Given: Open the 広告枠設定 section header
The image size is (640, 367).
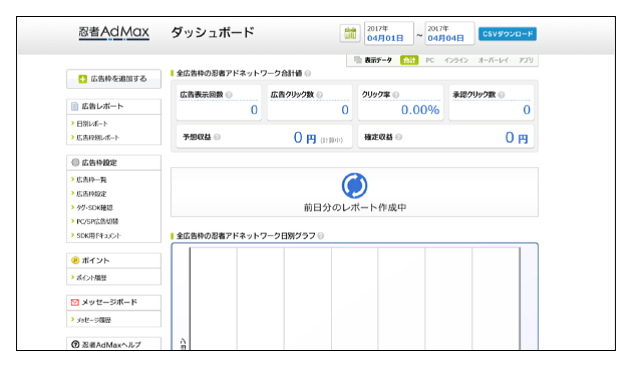Looking at the screenshot, I should click(x=113, y=162).
